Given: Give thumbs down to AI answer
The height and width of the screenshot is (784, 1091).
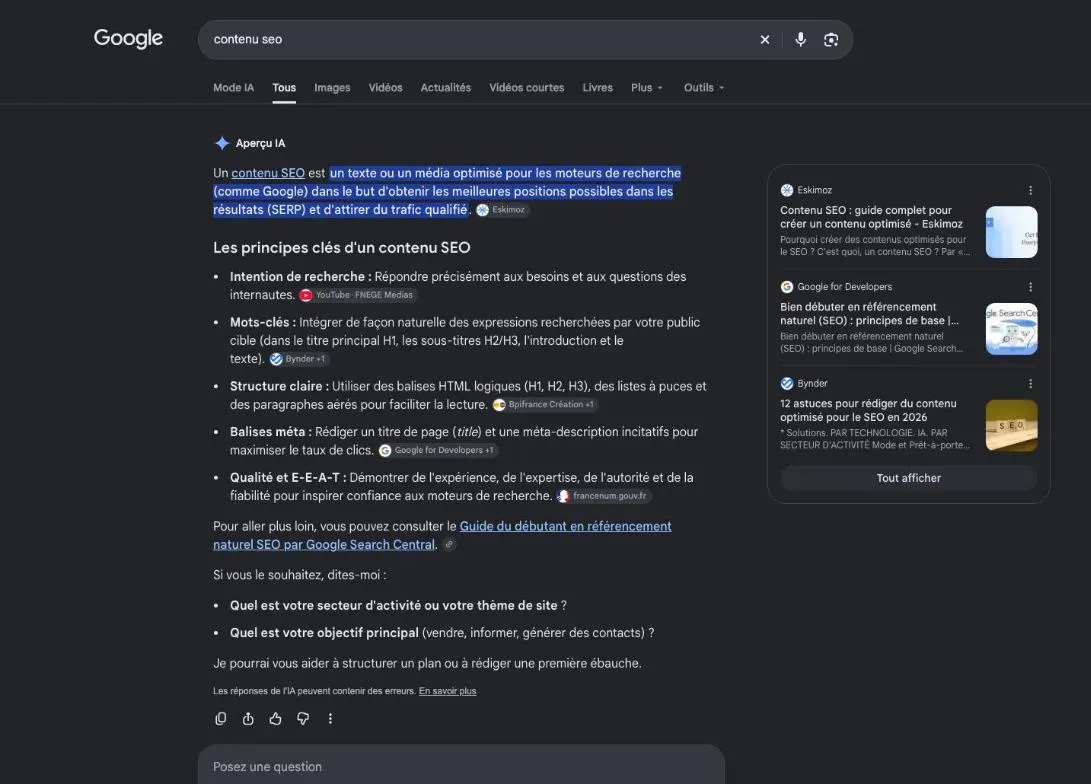Looking at the screenshot, I should click(x=303, y=719).
